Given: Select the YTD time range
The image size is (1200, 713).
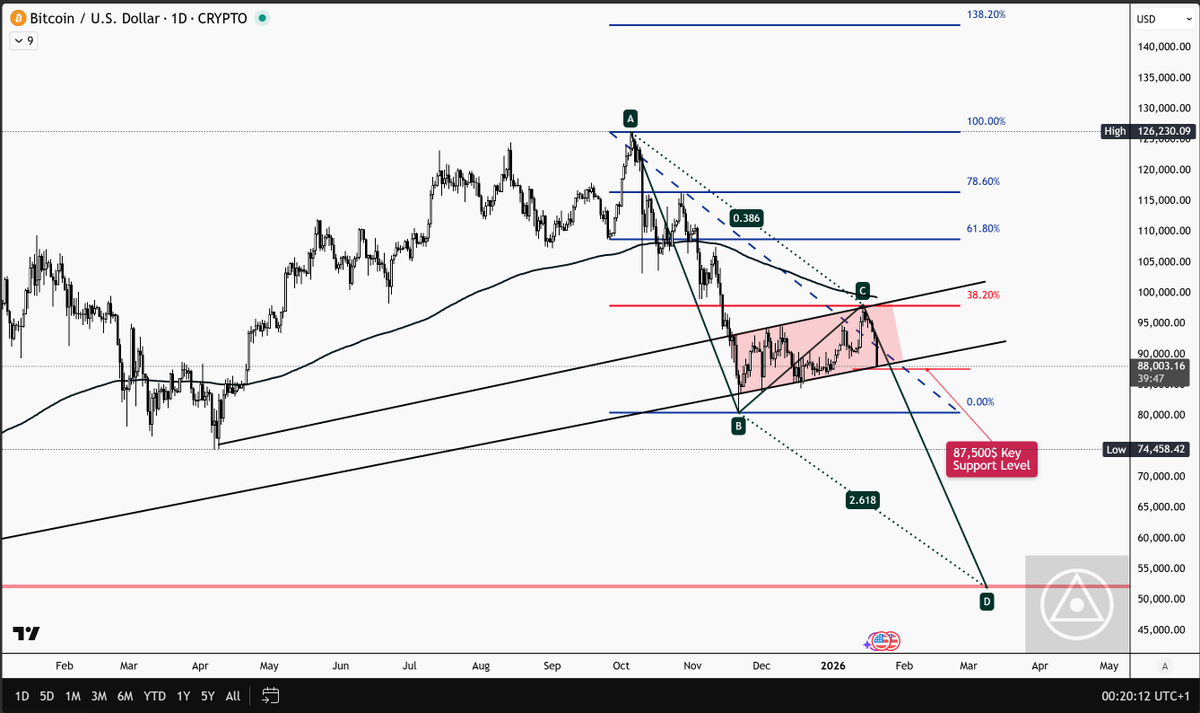Looking at the screenshot, I should pos(154,694).
